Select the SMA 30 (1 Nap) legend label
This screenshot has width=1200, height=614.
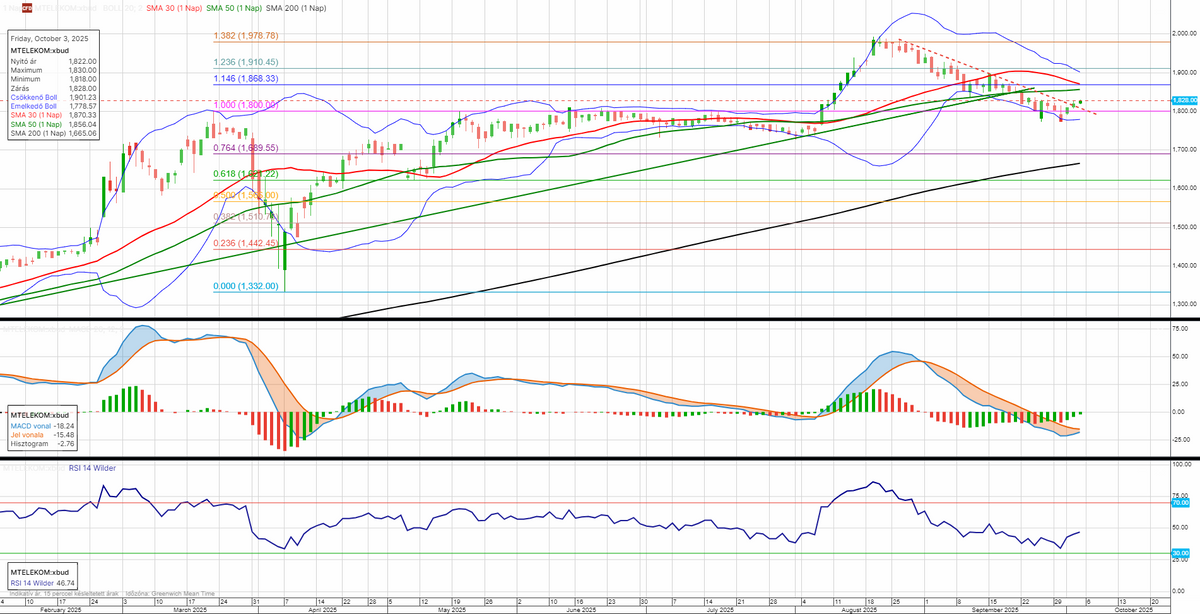click(x=177, y=8)
